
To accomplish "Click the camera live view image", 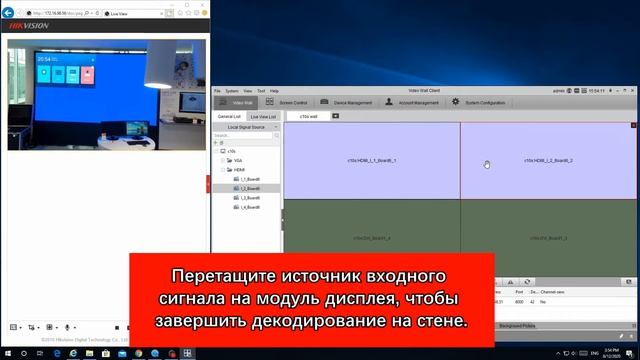I will click(x=107, y=95).
